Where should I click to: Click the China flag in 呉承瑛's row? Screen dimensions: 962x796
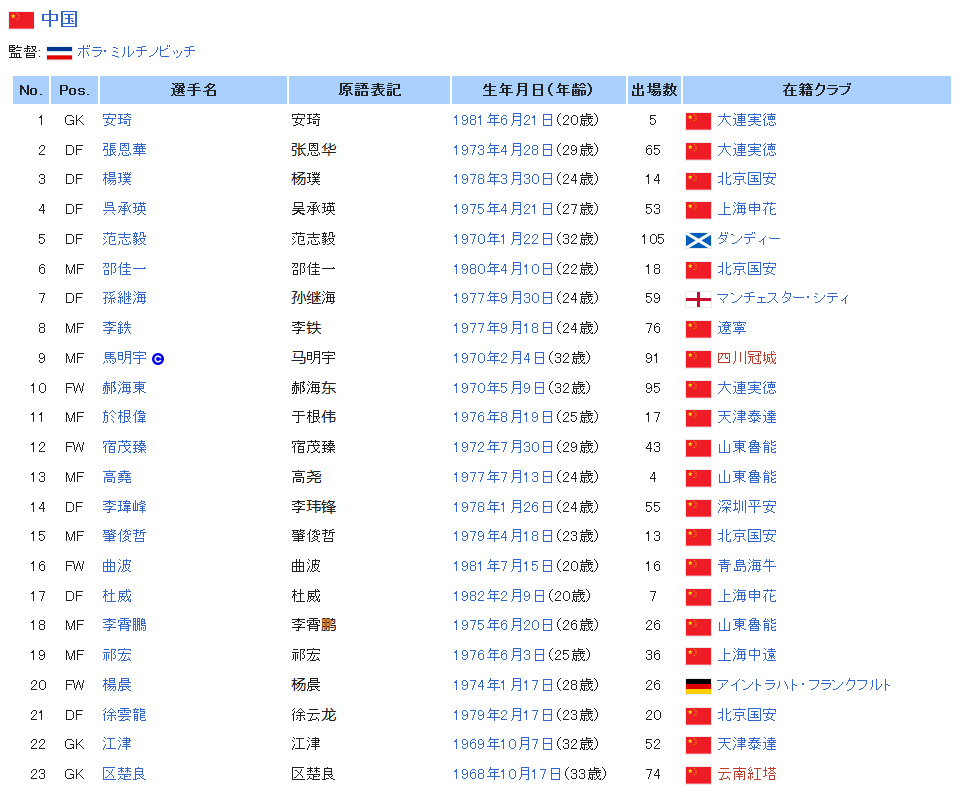698,210
